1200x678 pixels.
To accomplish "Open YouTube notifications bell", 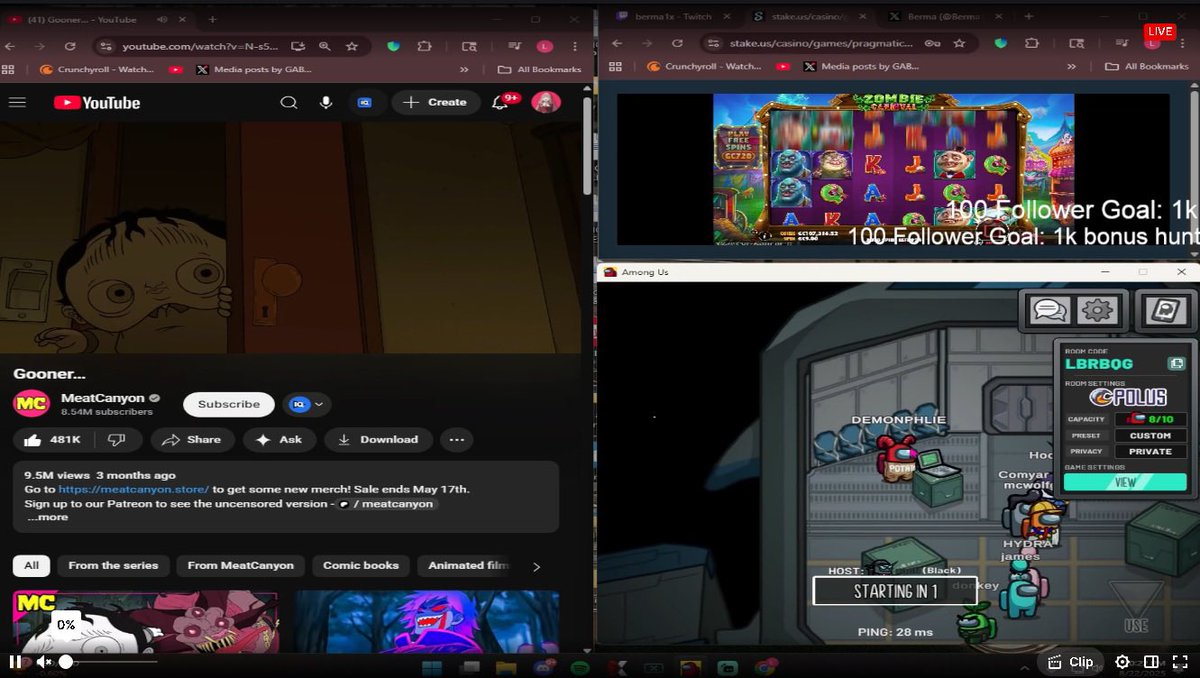I will [x=501, y=102].
